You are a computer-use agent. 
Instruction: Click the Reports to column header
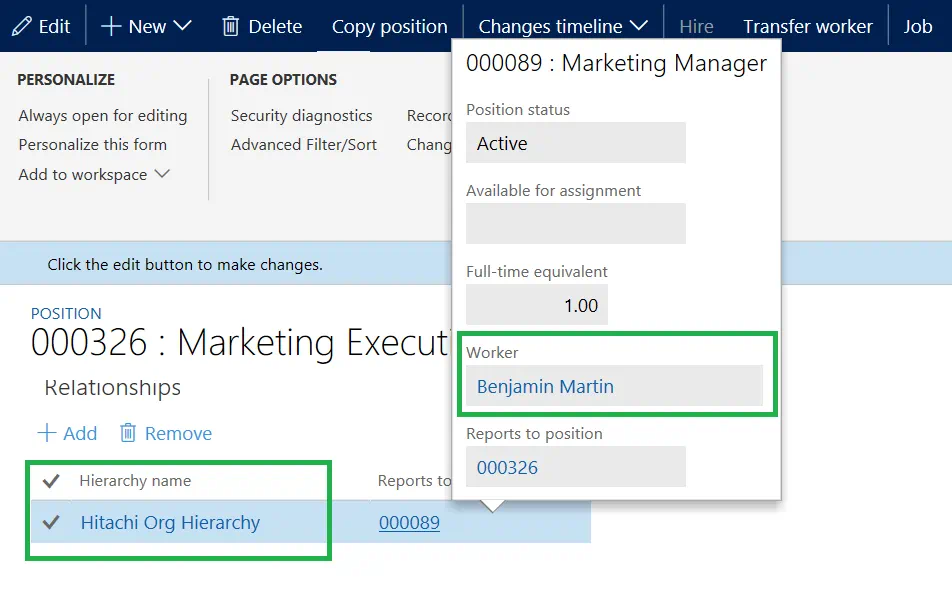[415, 481]
